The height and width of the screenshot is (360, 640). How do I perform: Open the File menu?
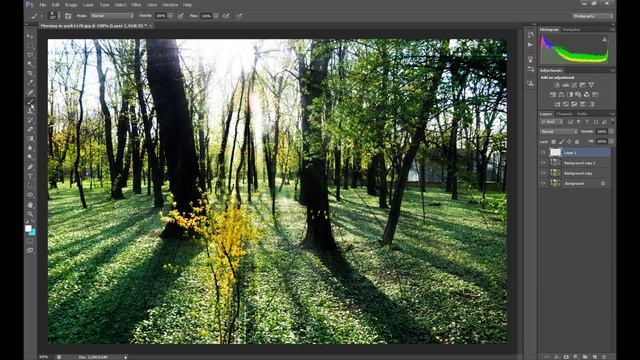43,5
